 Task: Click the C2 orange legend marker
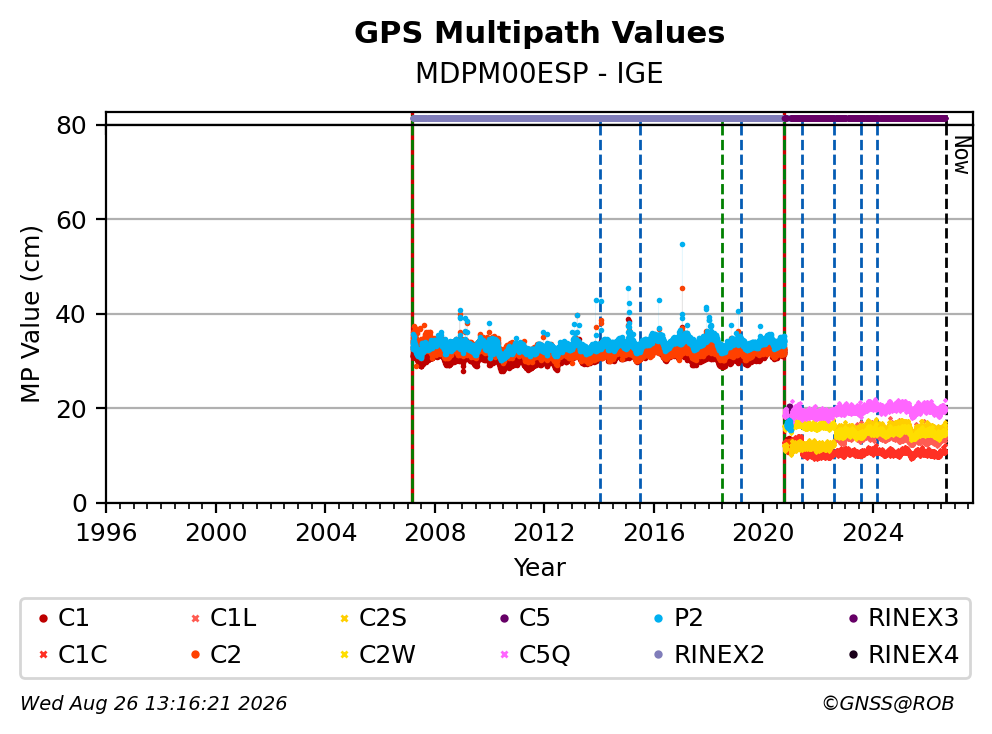click(195, 655)
